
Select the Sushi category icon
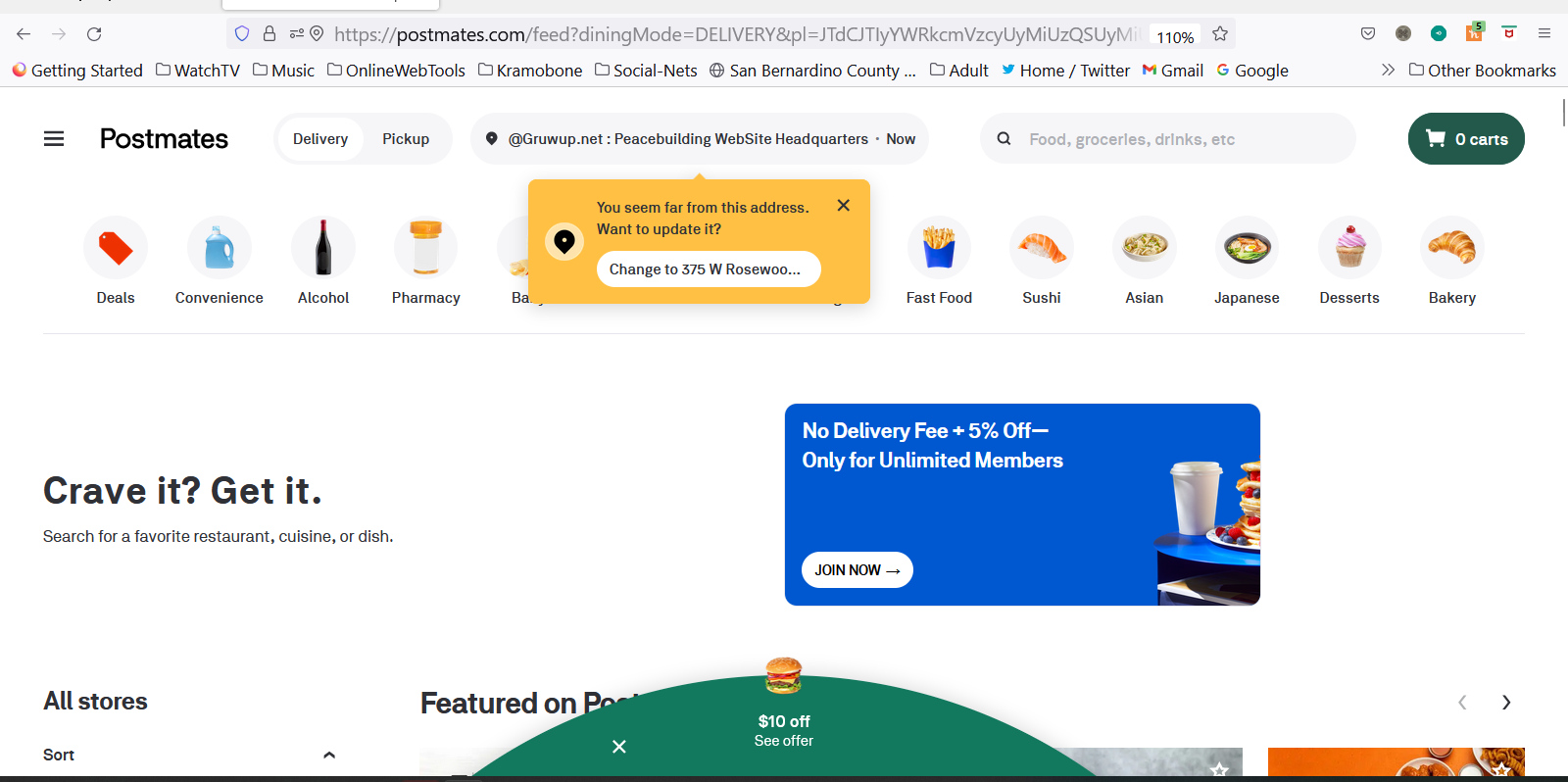point(1042,248)
